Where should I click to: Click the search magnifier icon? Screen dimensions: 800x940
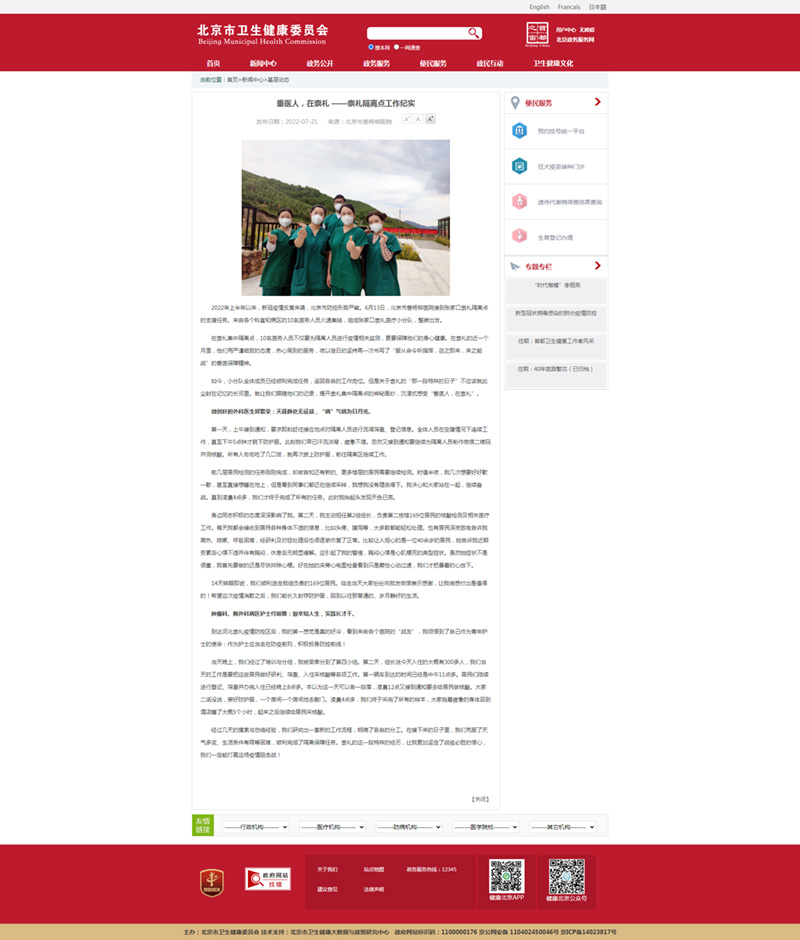tap(474, 33)
